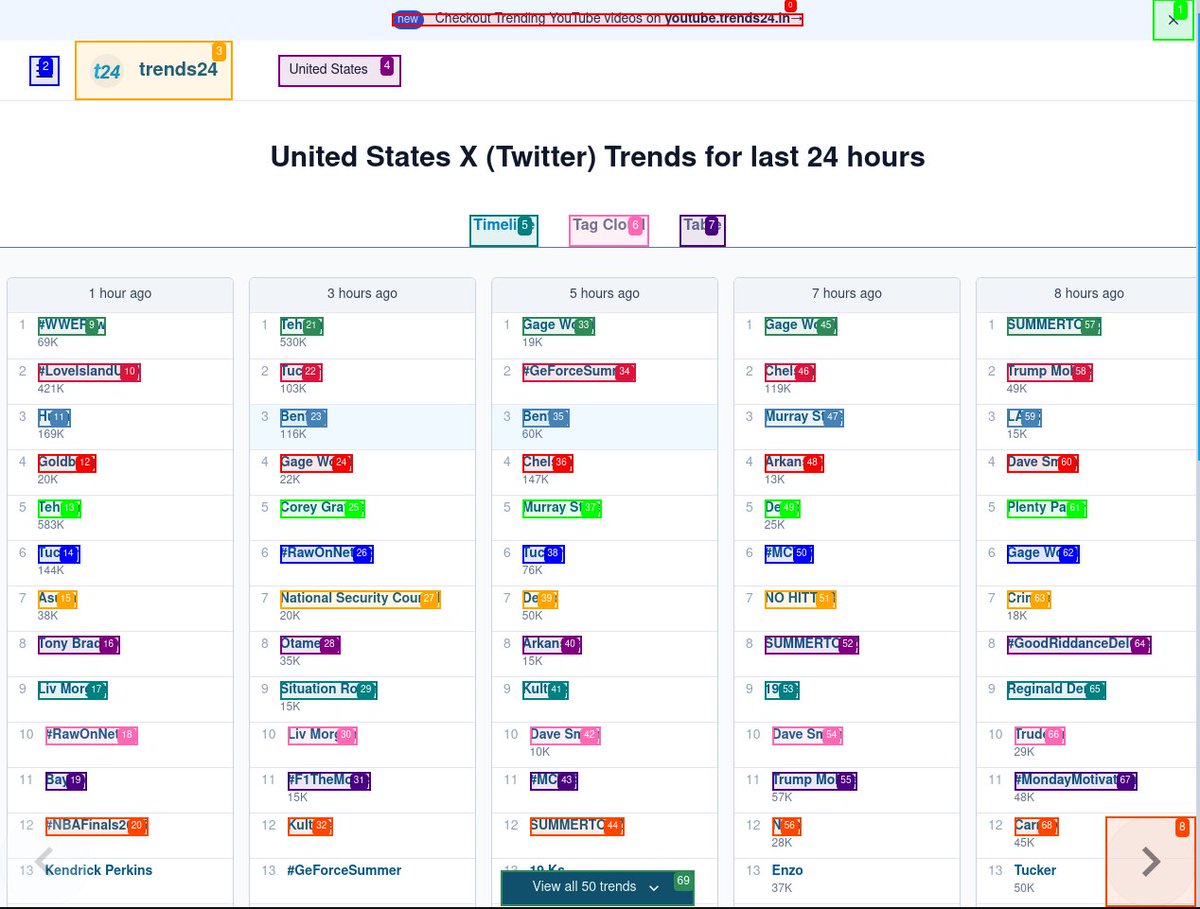The width and height of the screenshot is (1200, 909).
Task: Open SUMMERTO trend ranked 12, 5 hours ago
Action: [x=577, y=826]
